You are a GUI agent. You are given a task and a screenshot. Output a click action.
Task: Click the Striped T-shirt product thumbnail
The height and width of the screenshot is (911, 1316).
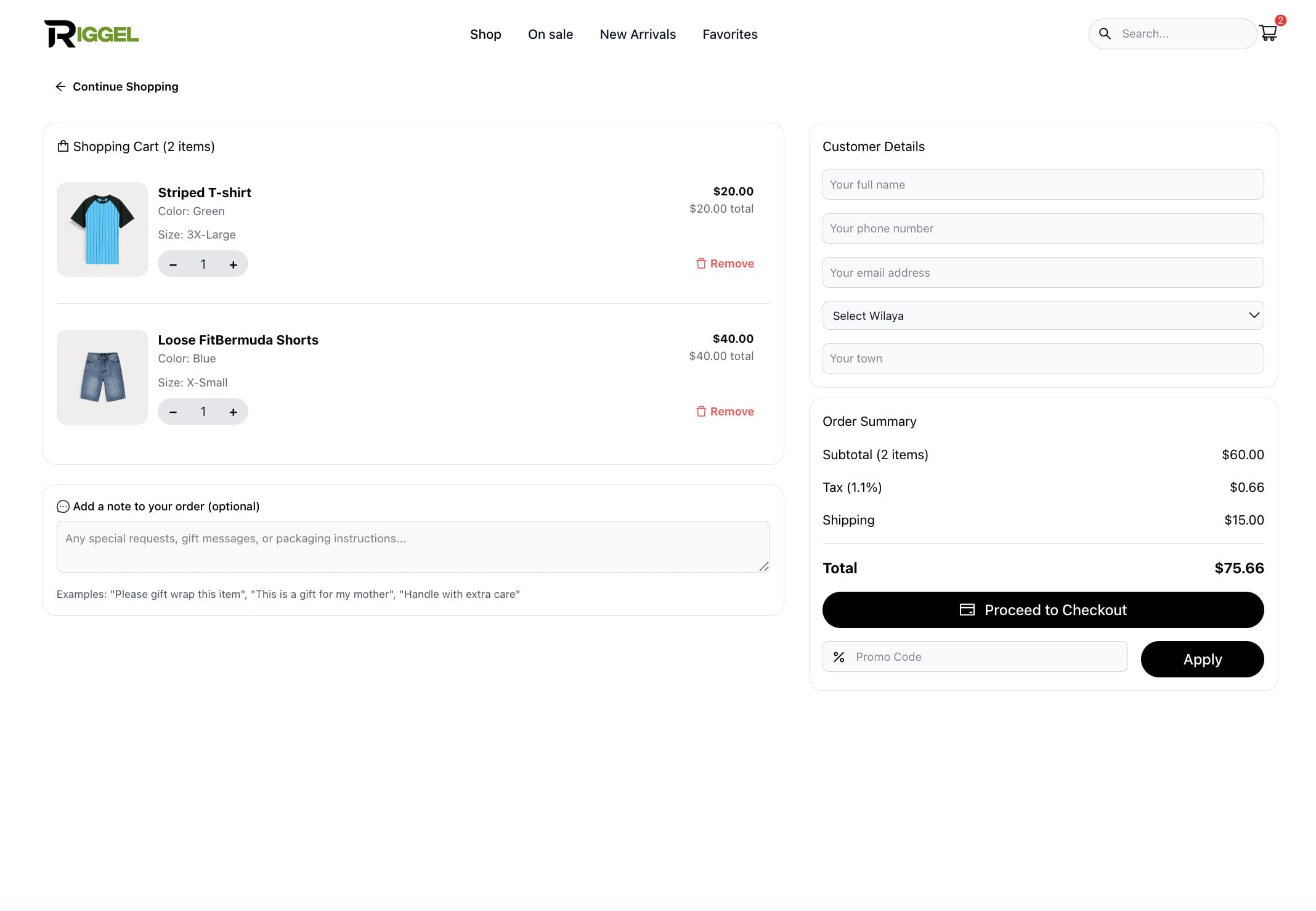click(102, 229)
